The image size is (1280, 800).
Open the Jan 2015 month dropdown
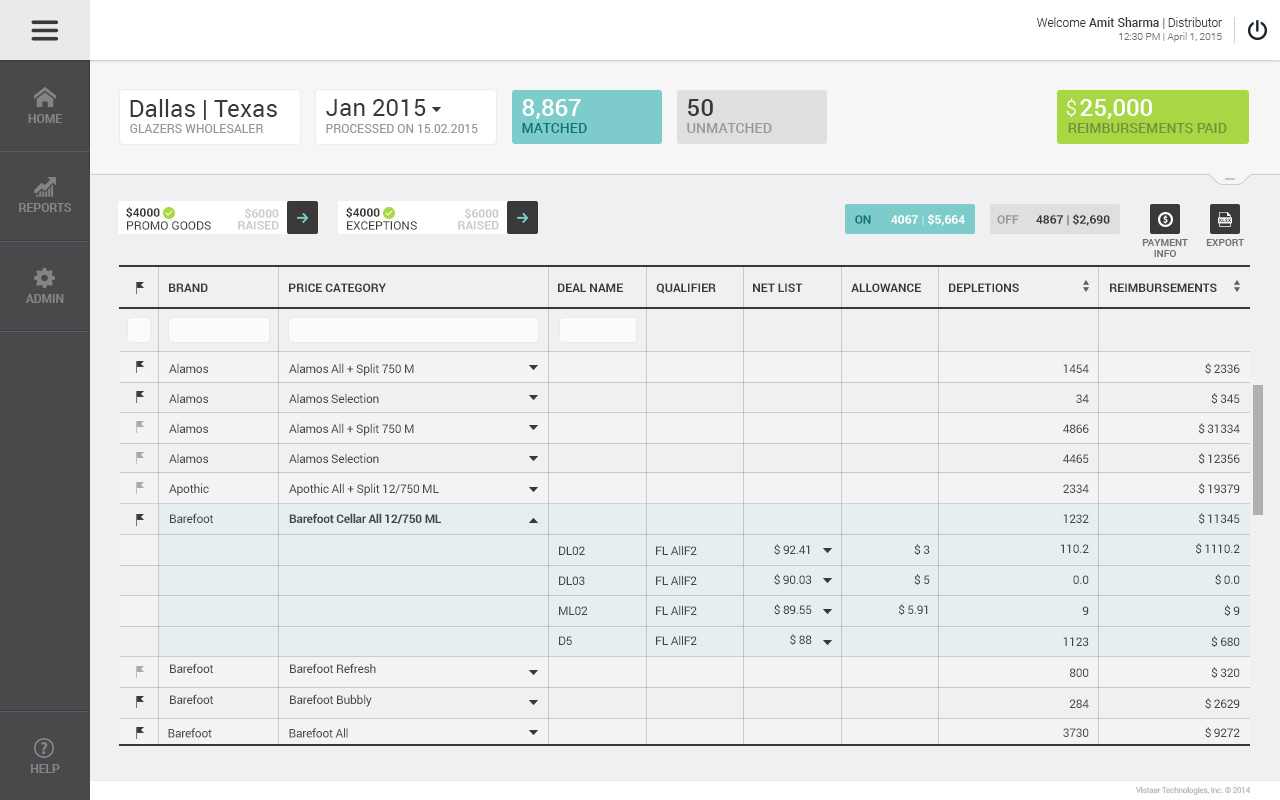click(x=436, y=108)
